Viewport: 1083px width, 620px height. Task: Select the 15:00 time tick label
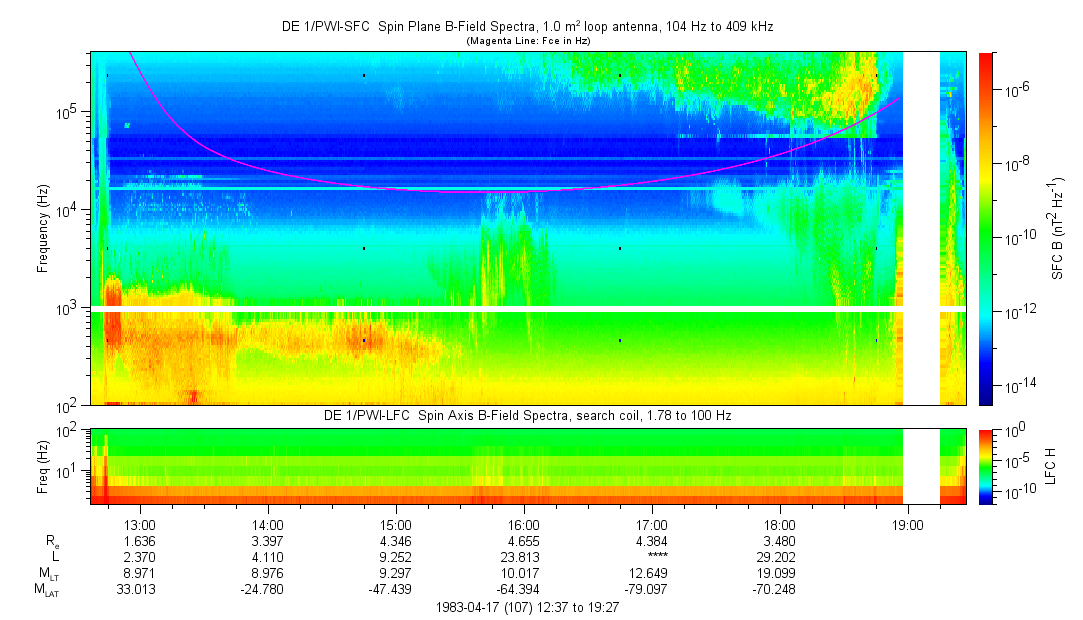[395, 524]
